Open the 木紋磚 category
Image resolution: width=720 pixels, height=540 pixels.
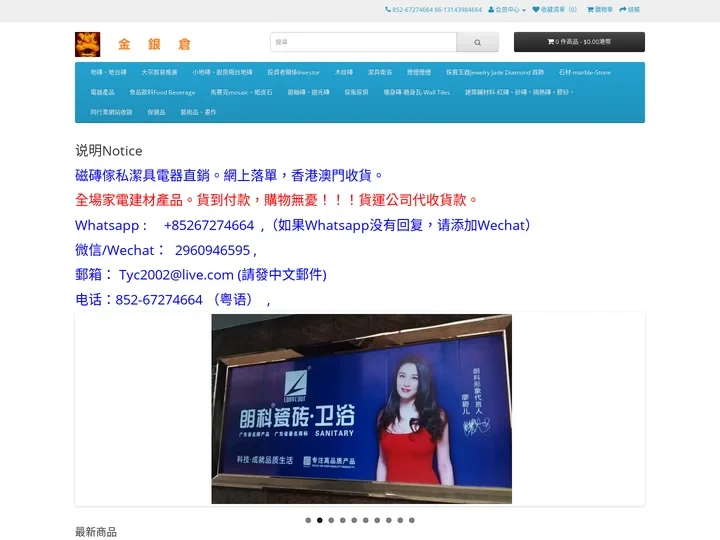coord(344,72)
